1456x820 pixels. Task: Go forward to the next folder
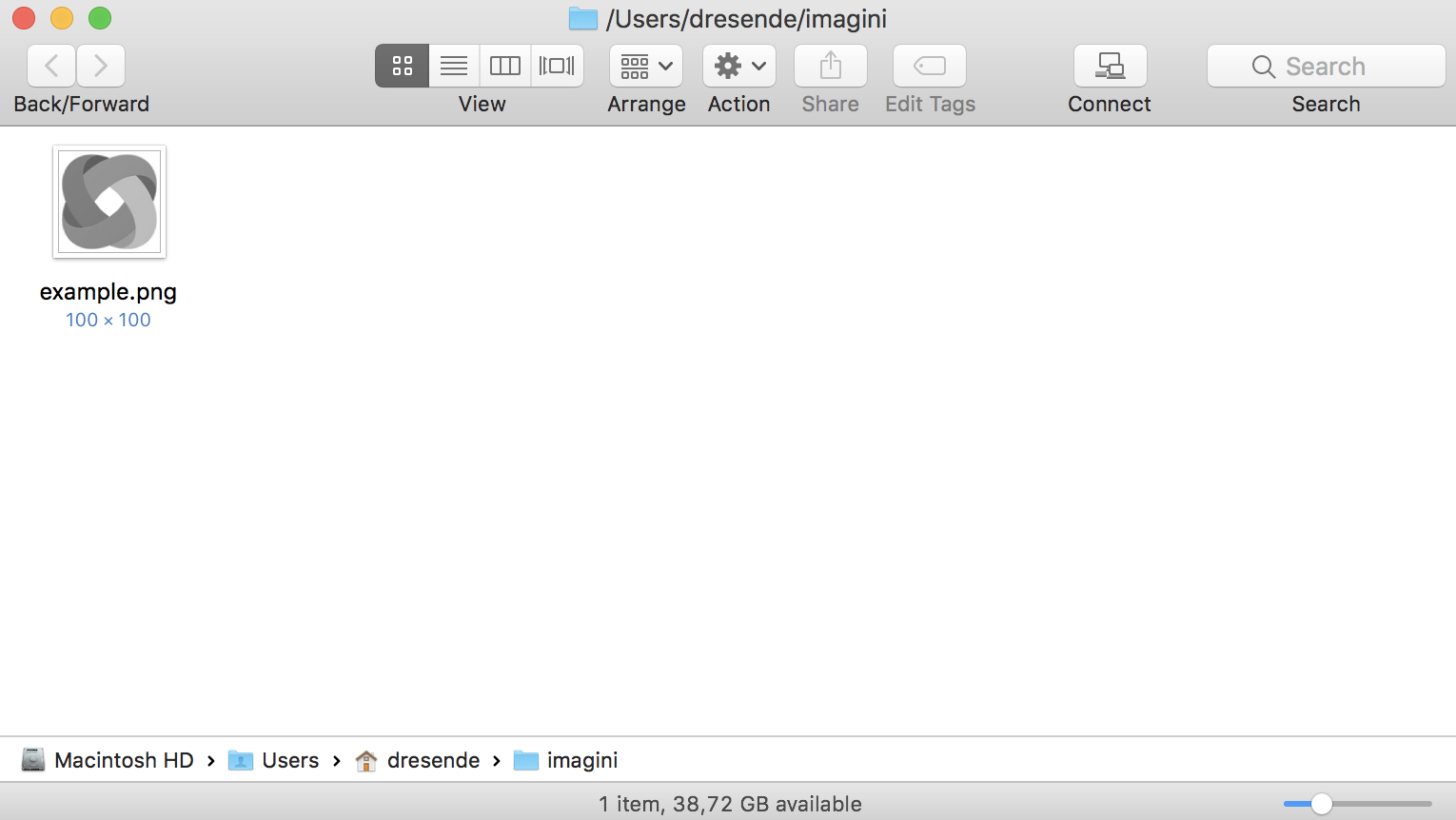[x=101, y=66]
